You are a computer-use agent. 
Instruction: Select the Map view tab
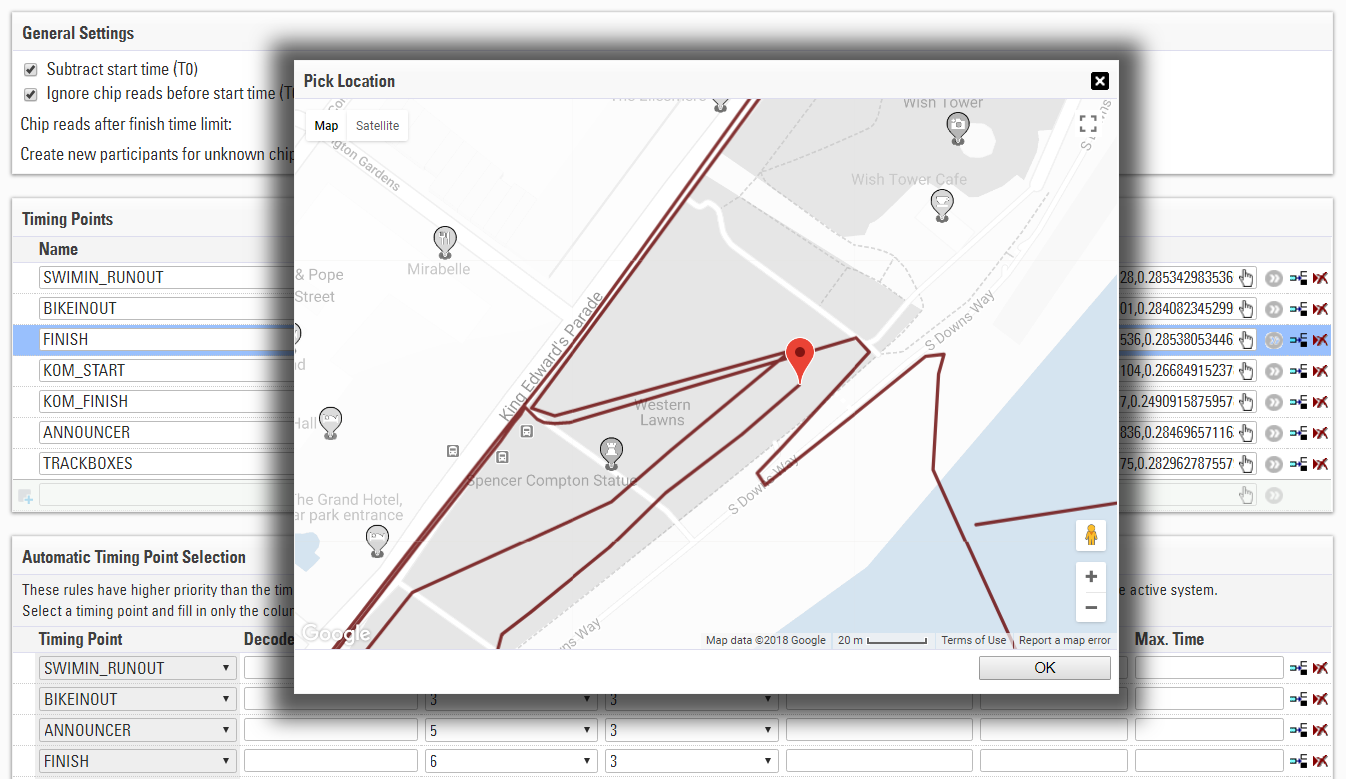click(326, 126)
